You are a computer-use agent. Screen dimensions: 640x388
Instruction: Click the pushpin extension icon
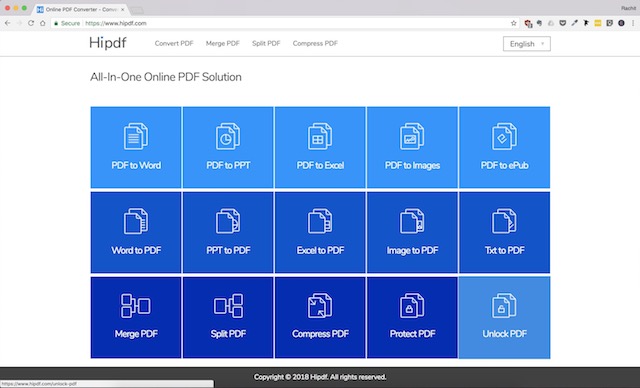586,23
